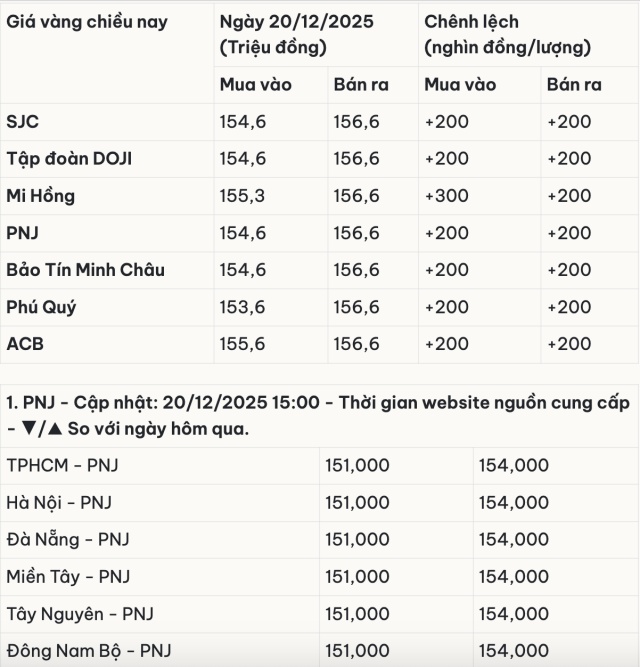
Task: Select the Phú Quý buy price 153,6
Action: coord(242,307)
